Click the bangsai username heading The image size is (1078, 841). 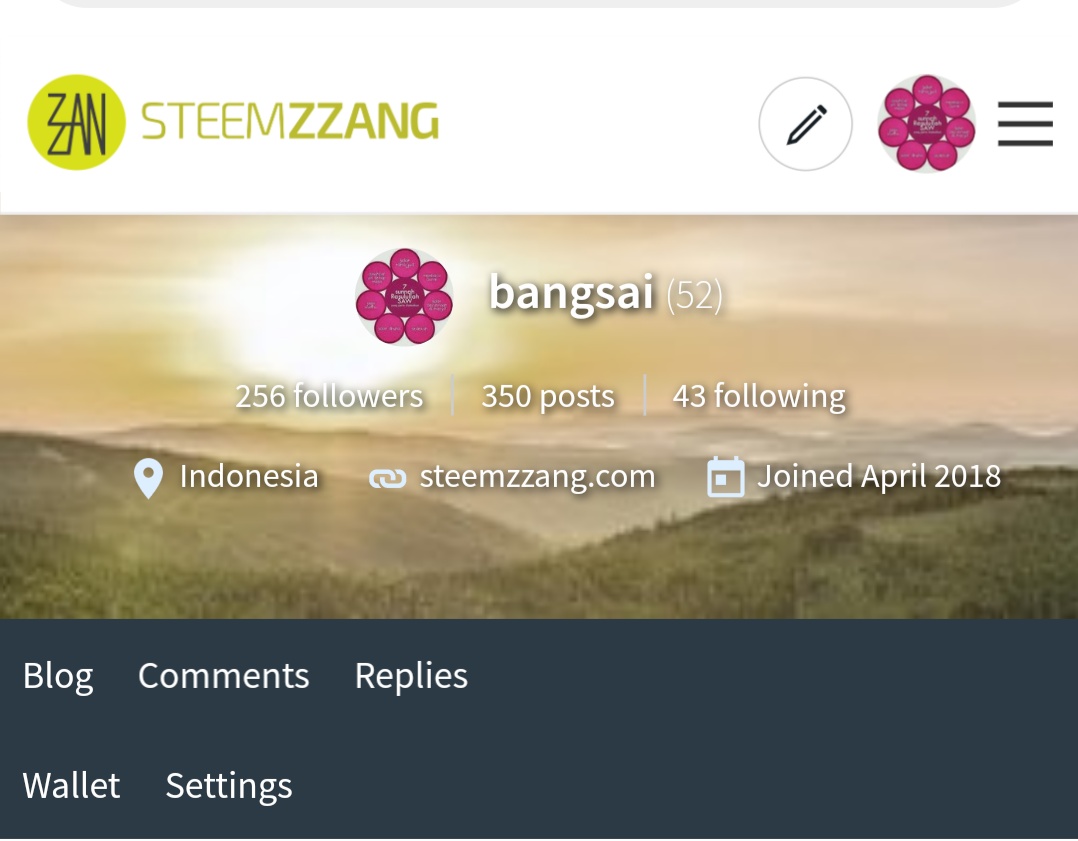[571, 293]
